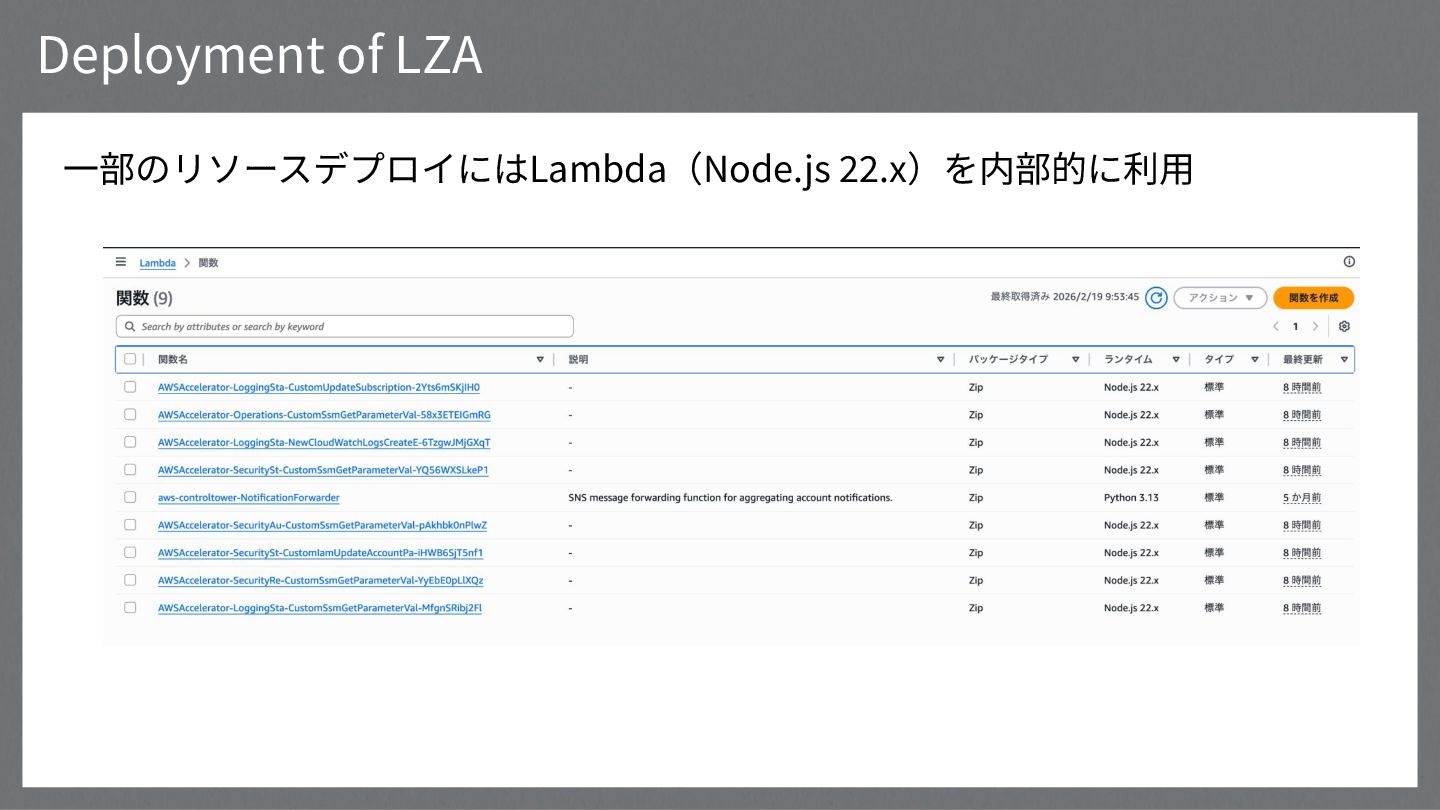The height and width of the screenshot is (810, 1440).
Task: Toggle the select-all checkbox in header
Action: coord(130,359)
